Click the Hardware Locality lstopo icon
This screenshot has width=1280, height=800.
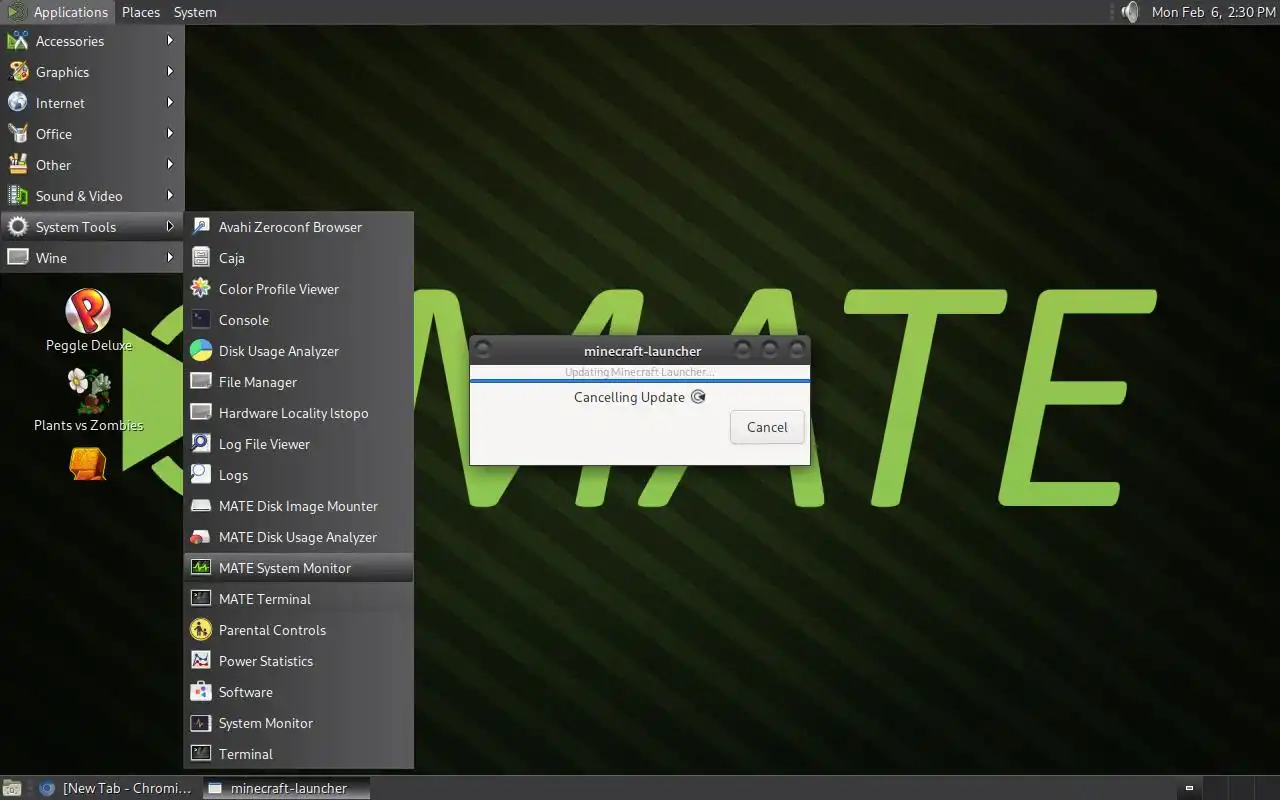[201, 413]
